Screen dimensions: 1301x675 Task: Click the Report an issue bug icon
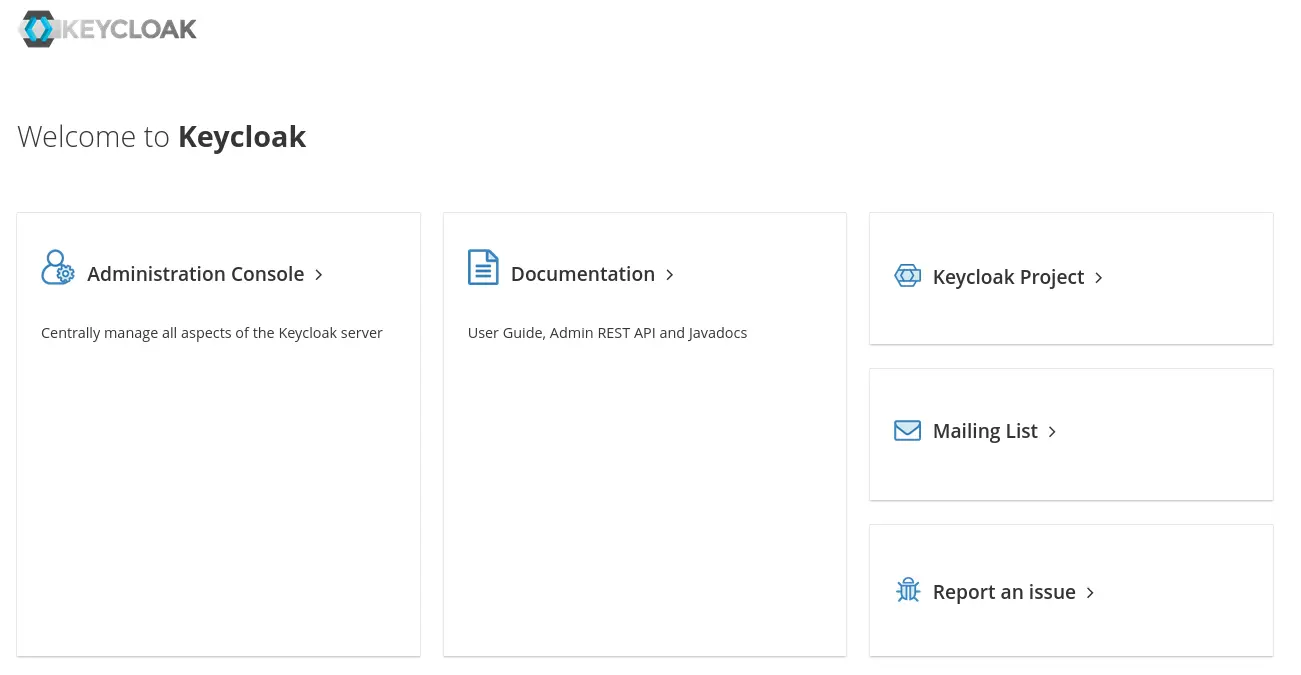(907, 590)
